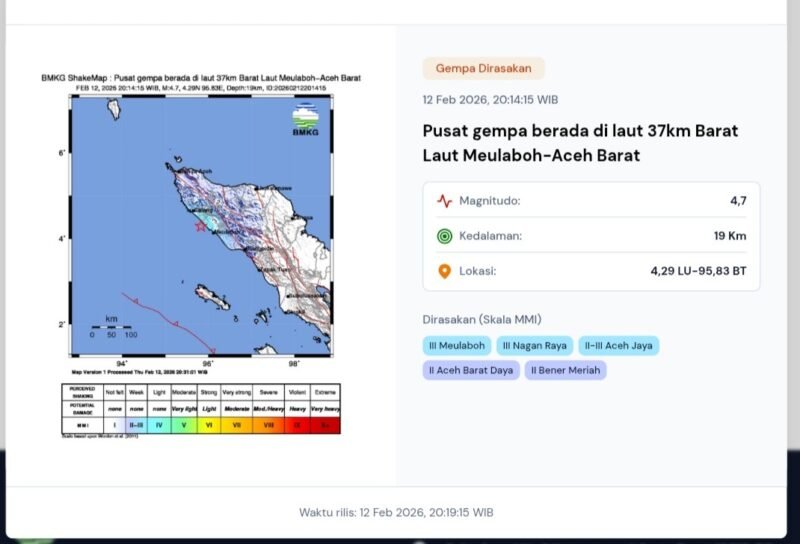
Task: Click the Kedalaman label
Action: (490, 236)
